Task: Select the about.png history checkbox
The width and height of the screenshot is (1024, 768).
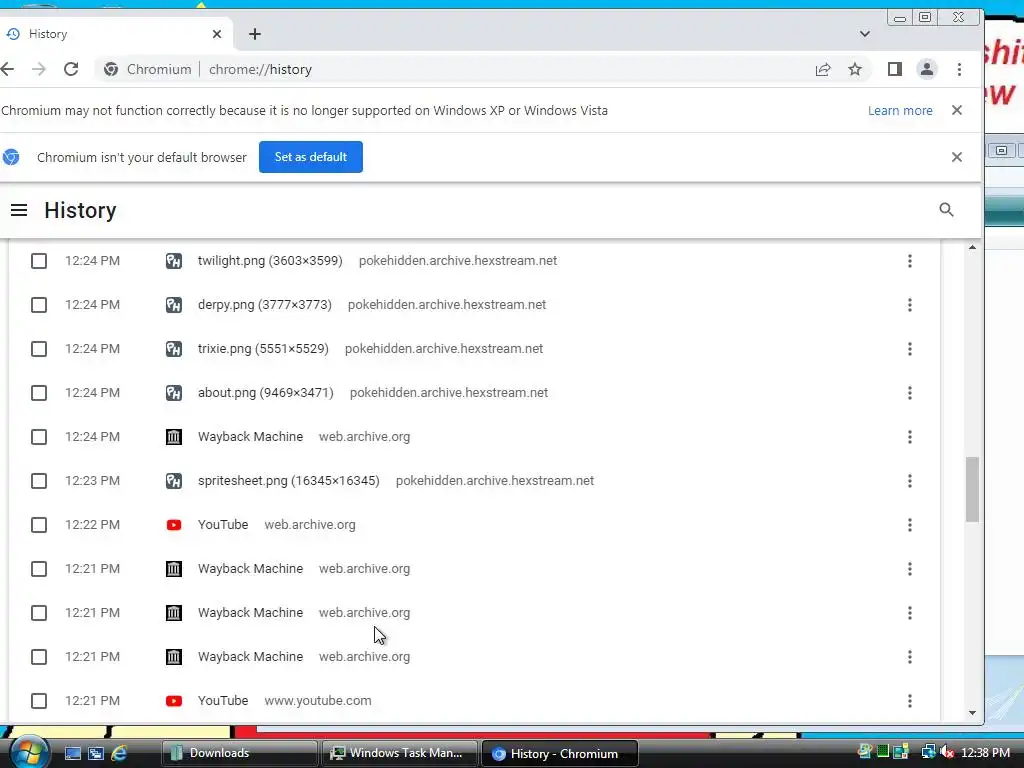Action: point(39,393)
